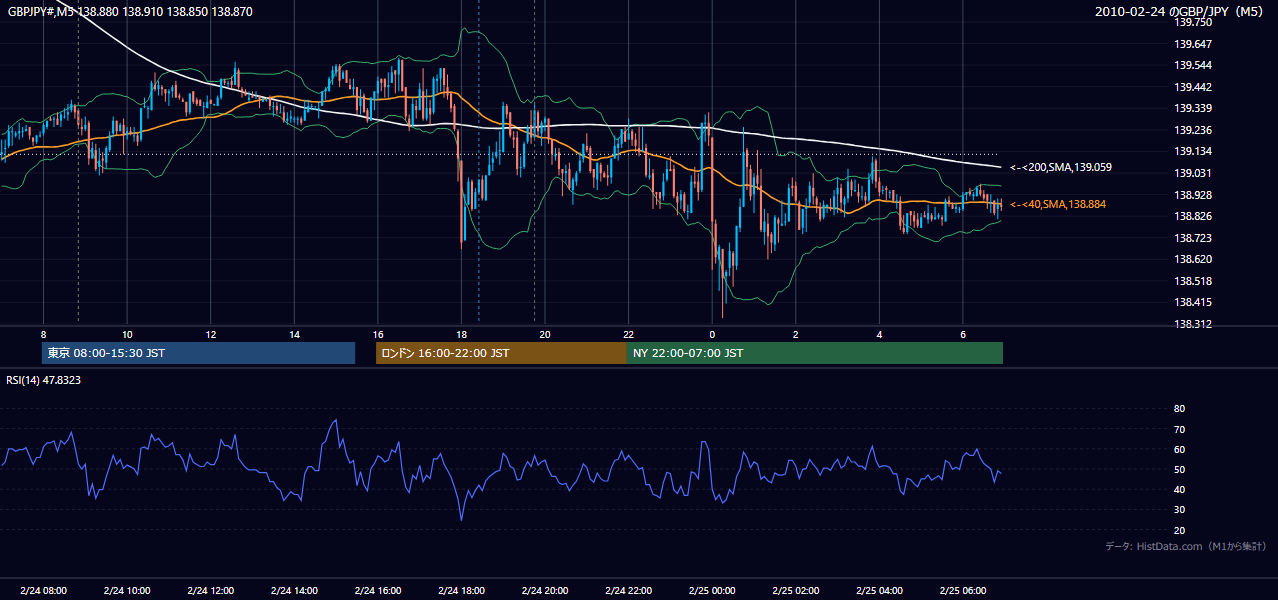
Task: Click the 139.134 price axis label
Action: (1194, 151)
